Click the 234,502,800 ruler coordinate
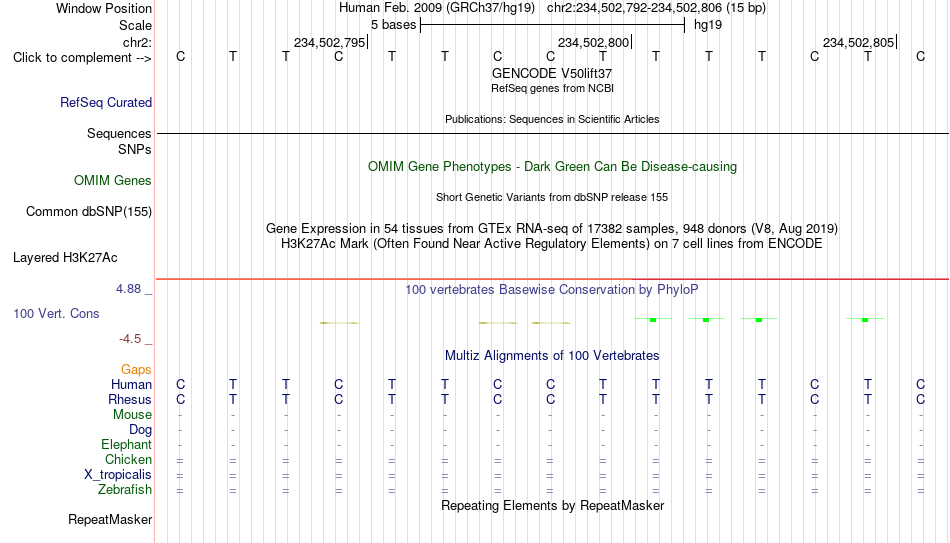The height and width of the screenshot is (543, 950). coord(593,42)
